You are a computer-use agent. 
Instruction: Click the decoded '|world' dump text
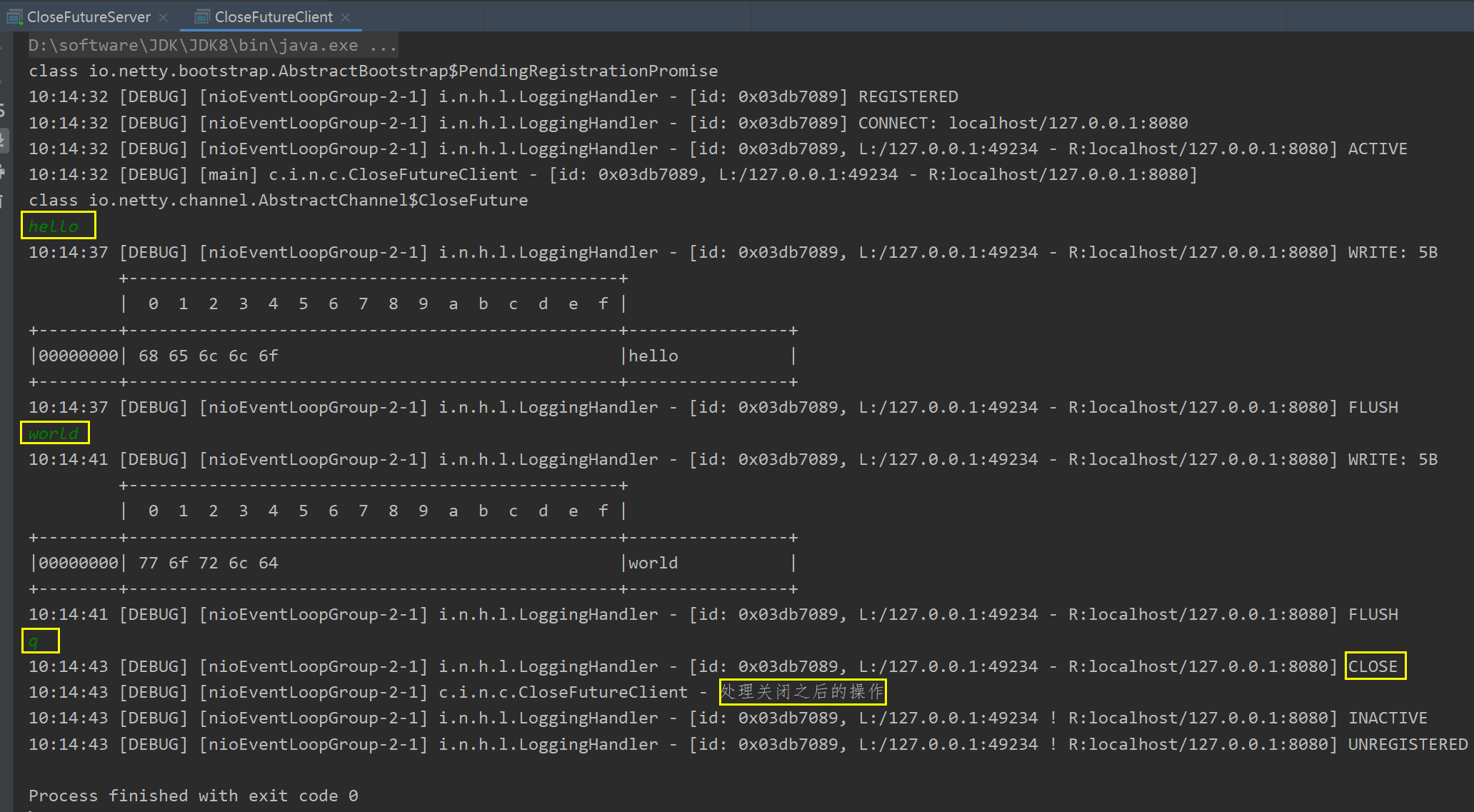tap(651, 563)
